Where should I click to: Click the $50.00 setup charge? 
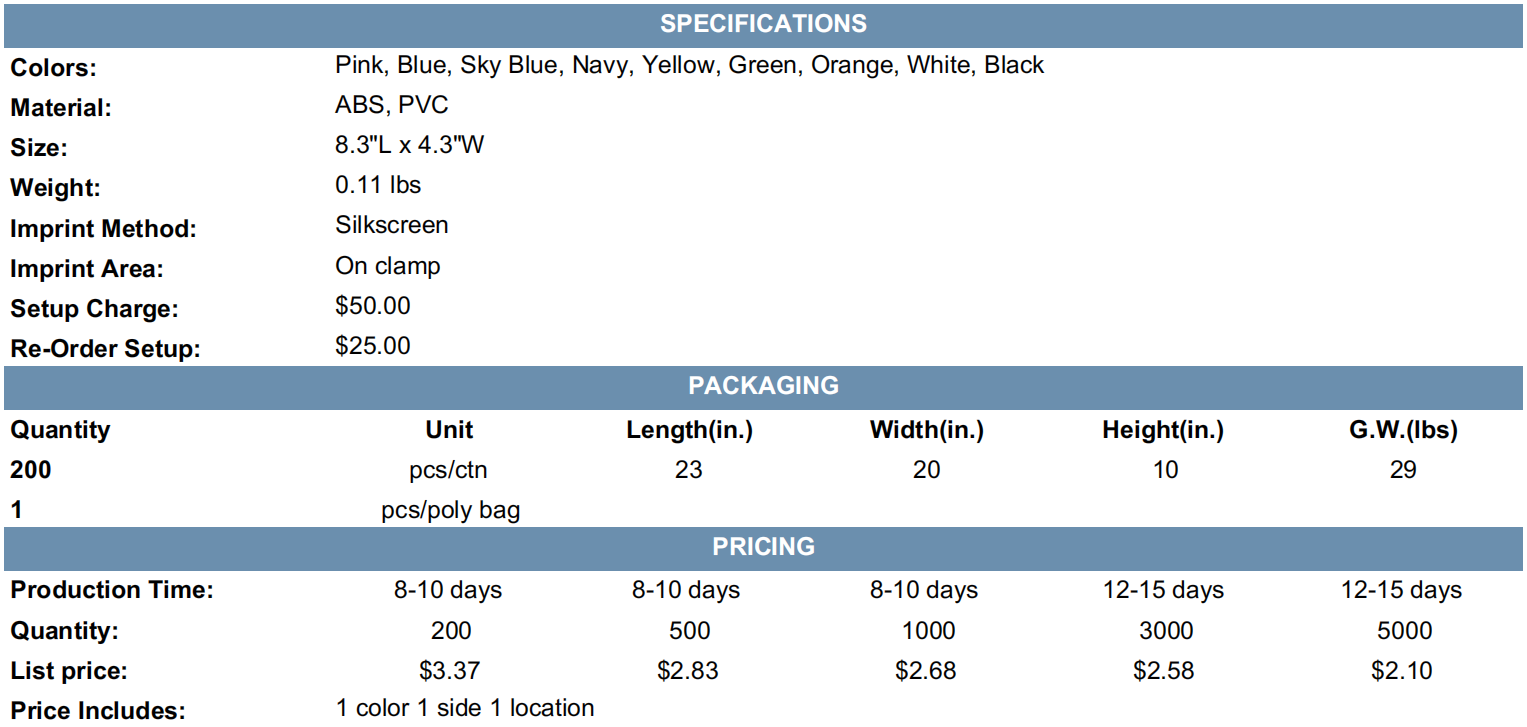pos(373,306)
